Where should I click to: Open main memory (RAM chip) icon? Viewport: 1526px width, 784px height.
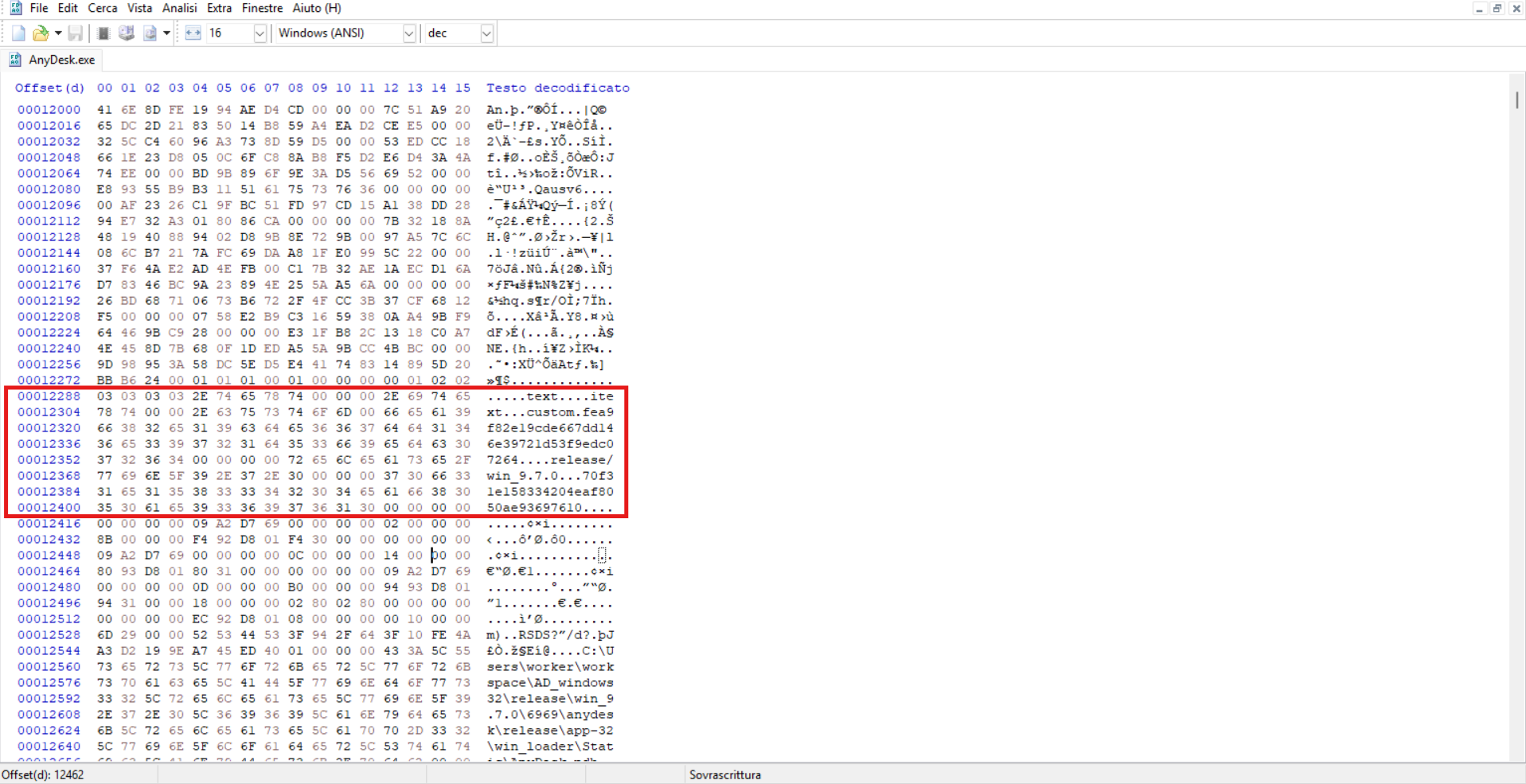pos(103,33)
